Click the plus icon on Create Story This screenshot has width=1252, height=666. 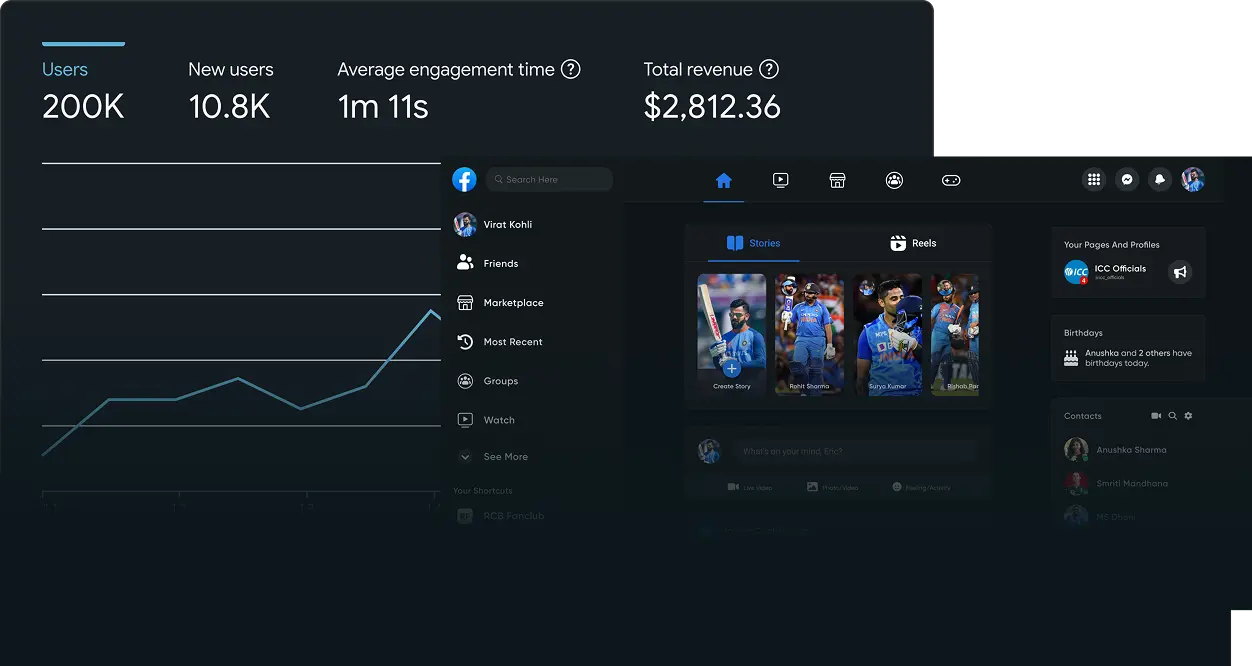[731, 369]
